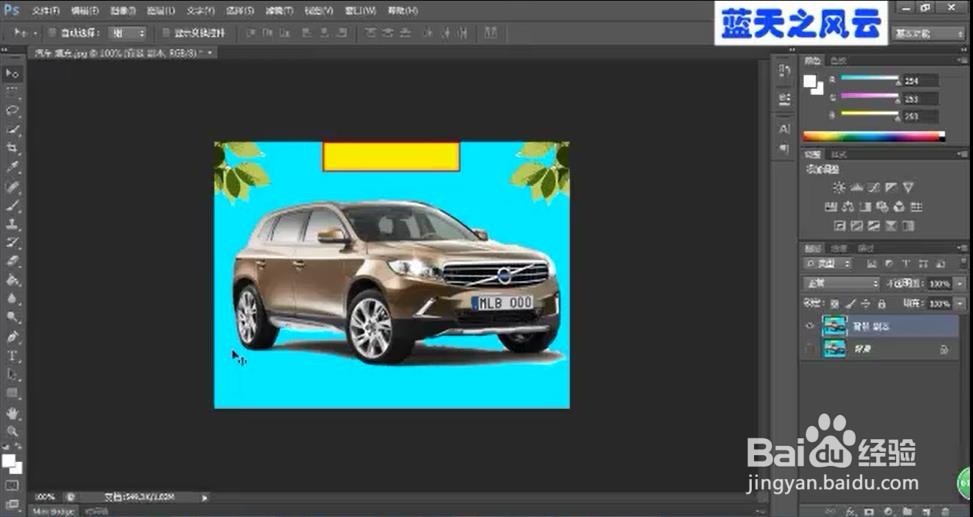Open Auto-Select group/layer dropdown
Viewport: 973px width, 517px height.
point(128,33)
